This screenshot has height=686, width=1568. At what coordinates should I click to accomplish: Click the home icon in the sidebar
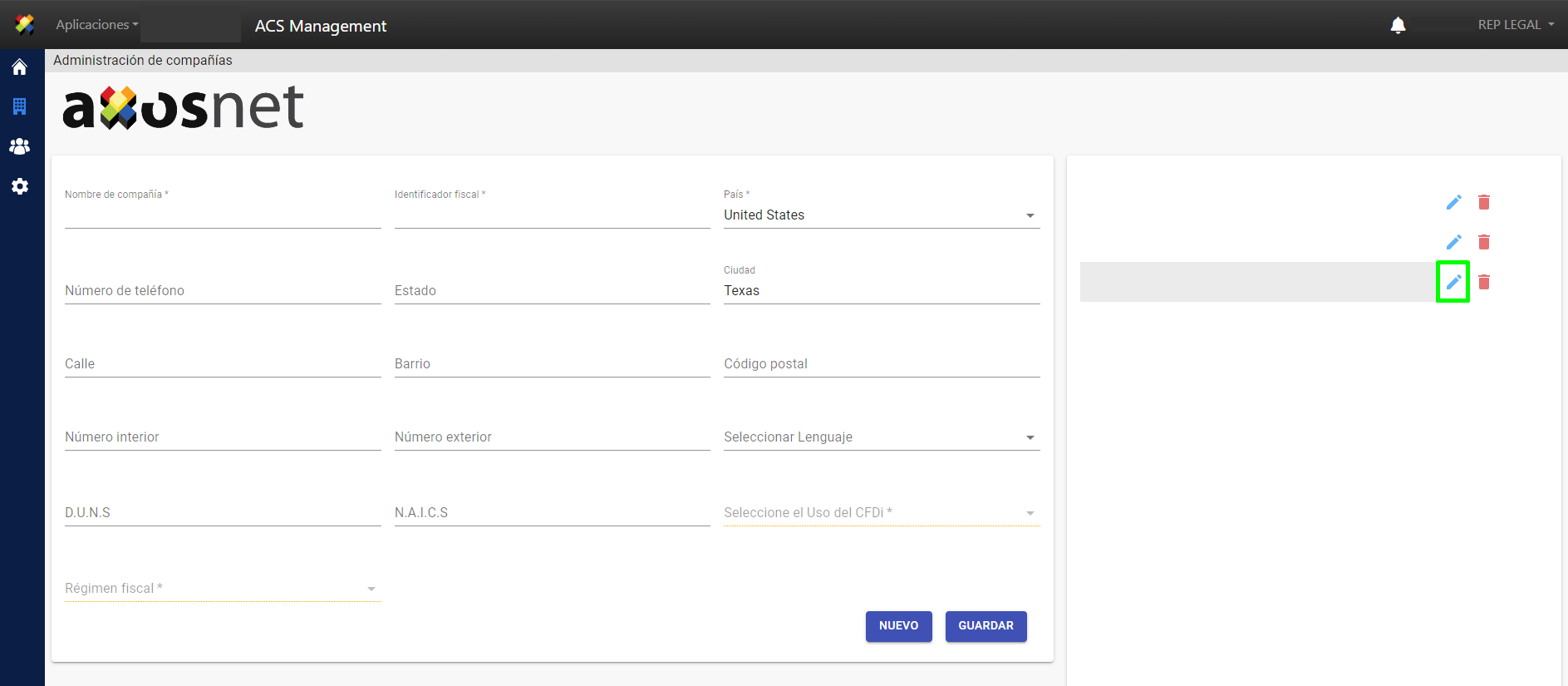pyautogui.click(x=20, y=67)
